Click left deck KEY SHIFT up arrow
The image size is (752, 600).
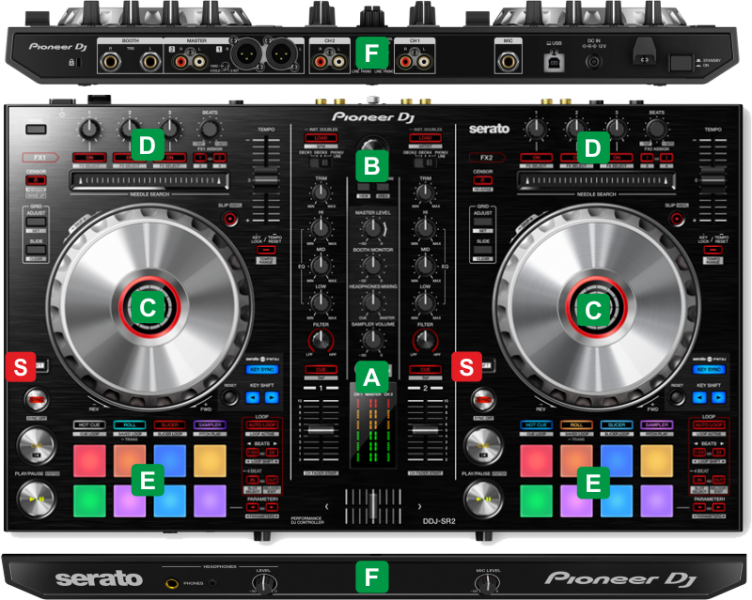click(272, 397)
